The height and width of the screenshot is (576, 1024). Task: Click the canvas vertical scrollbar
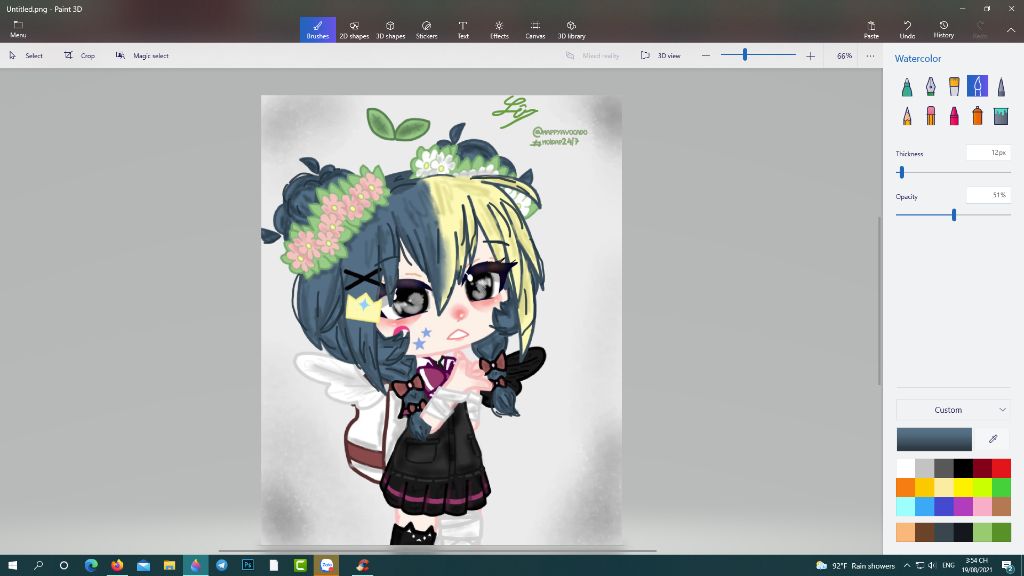(x=879, y=300)
